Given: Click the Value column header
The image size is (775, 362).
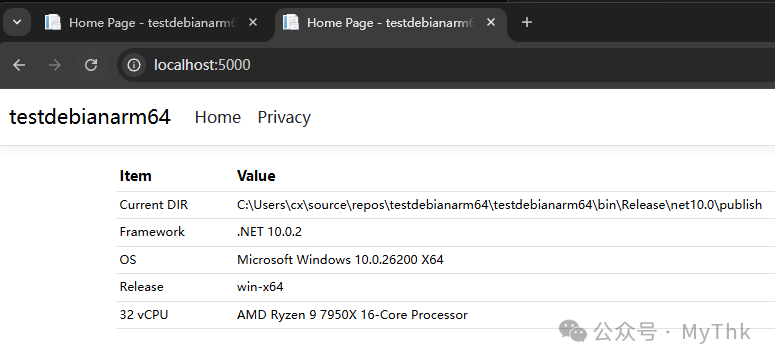Looking at the screenshot, I should 256,176.
